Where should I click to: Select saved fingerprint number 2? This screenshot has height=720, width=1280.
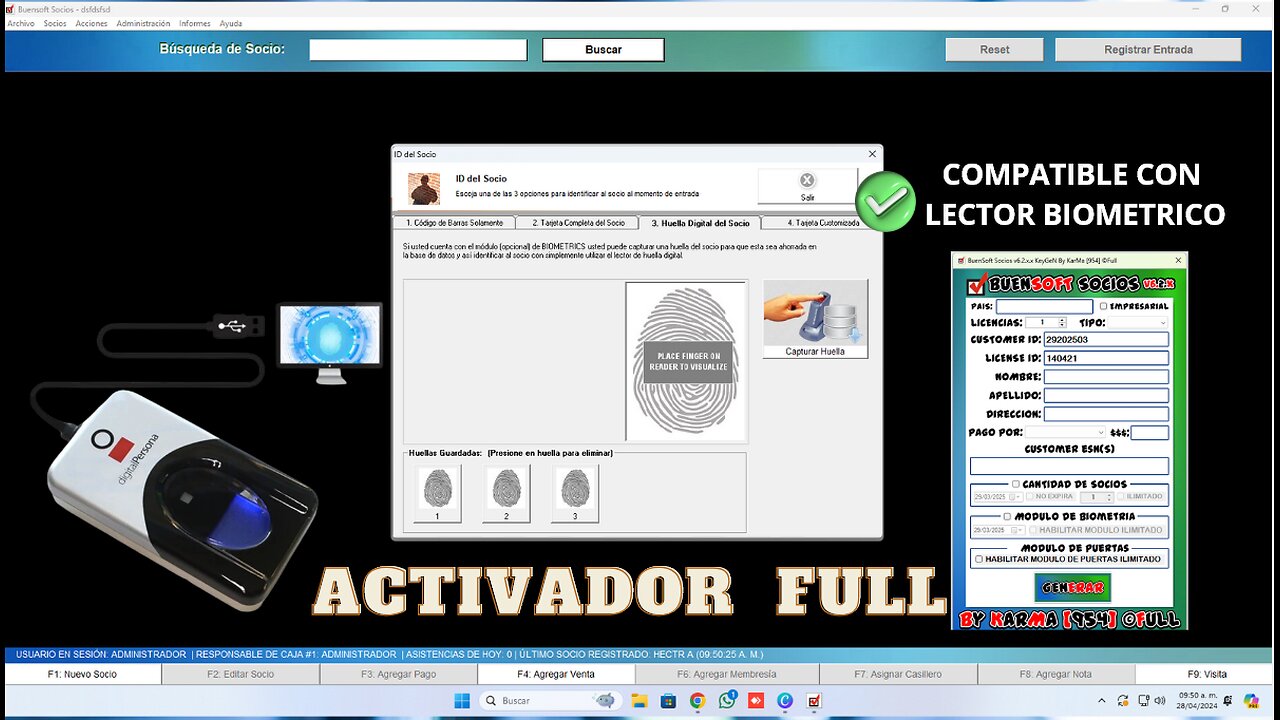click(x=506, y=493)
